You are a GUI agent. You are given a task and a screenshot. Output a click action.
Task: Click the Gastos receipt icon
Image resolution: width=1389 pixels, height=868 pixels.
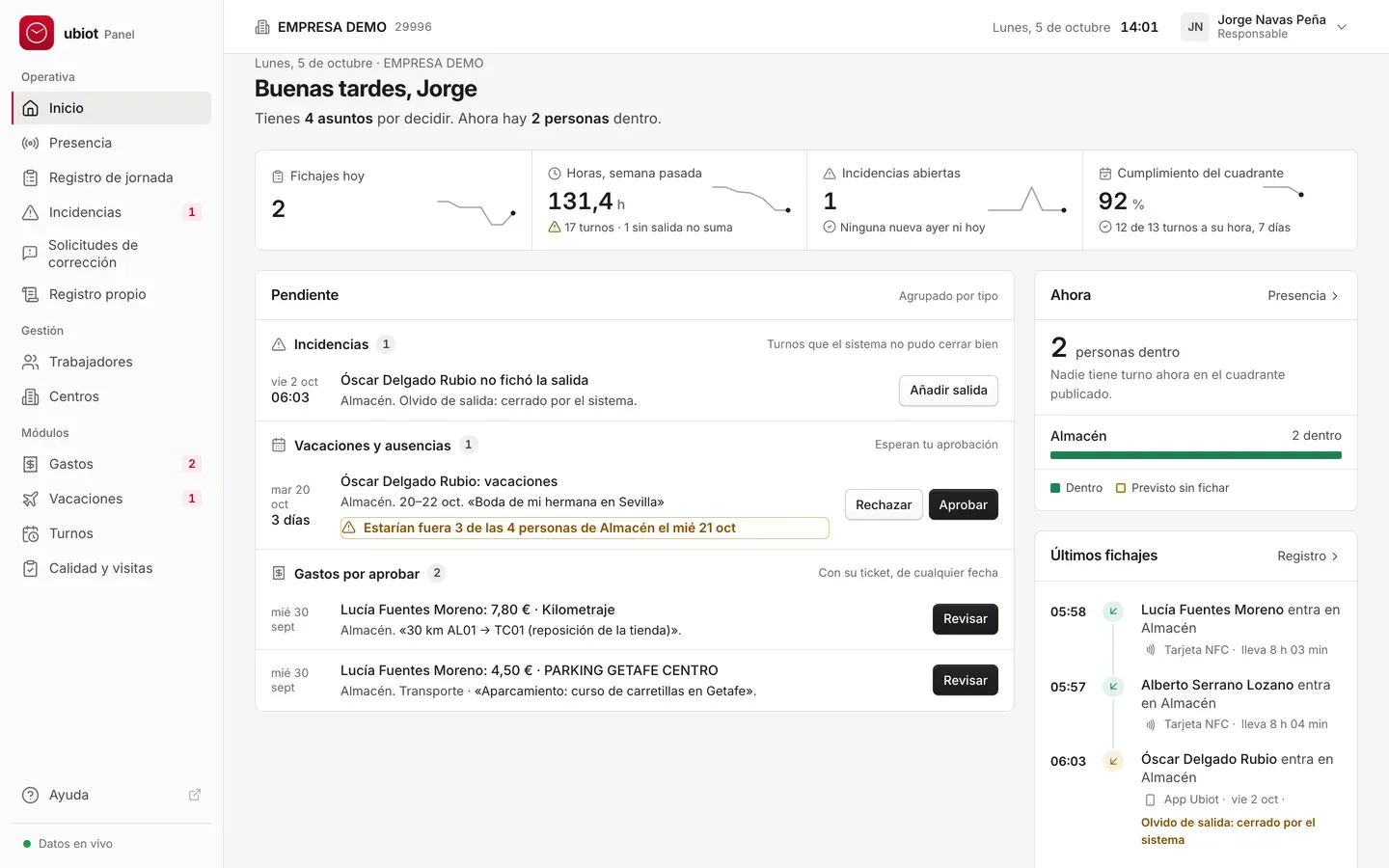30,464
